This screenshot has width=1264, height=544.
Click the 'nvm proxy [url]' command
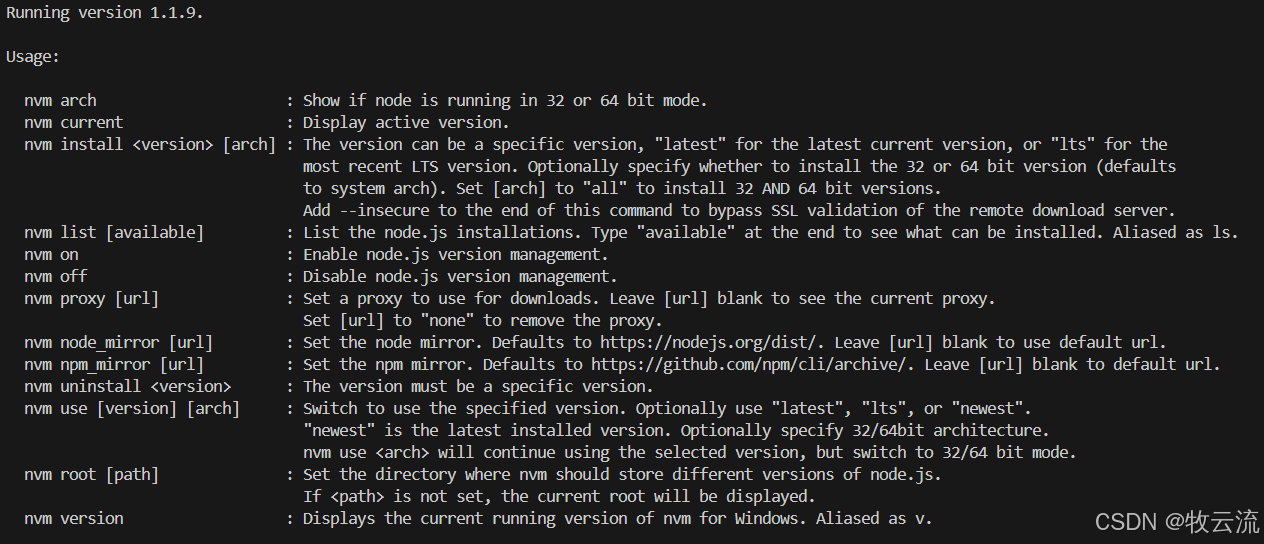92,298
